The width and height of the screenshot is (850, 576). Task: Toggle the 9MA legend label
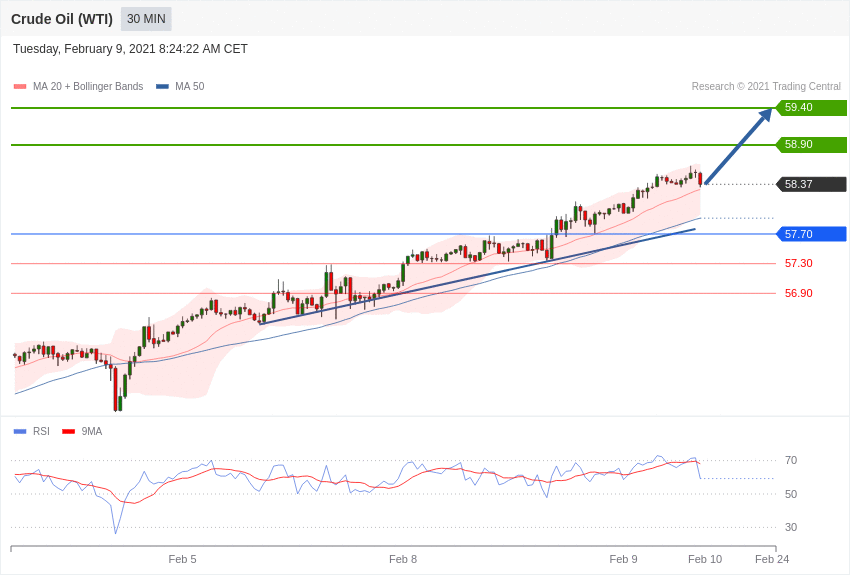[92, 432]
